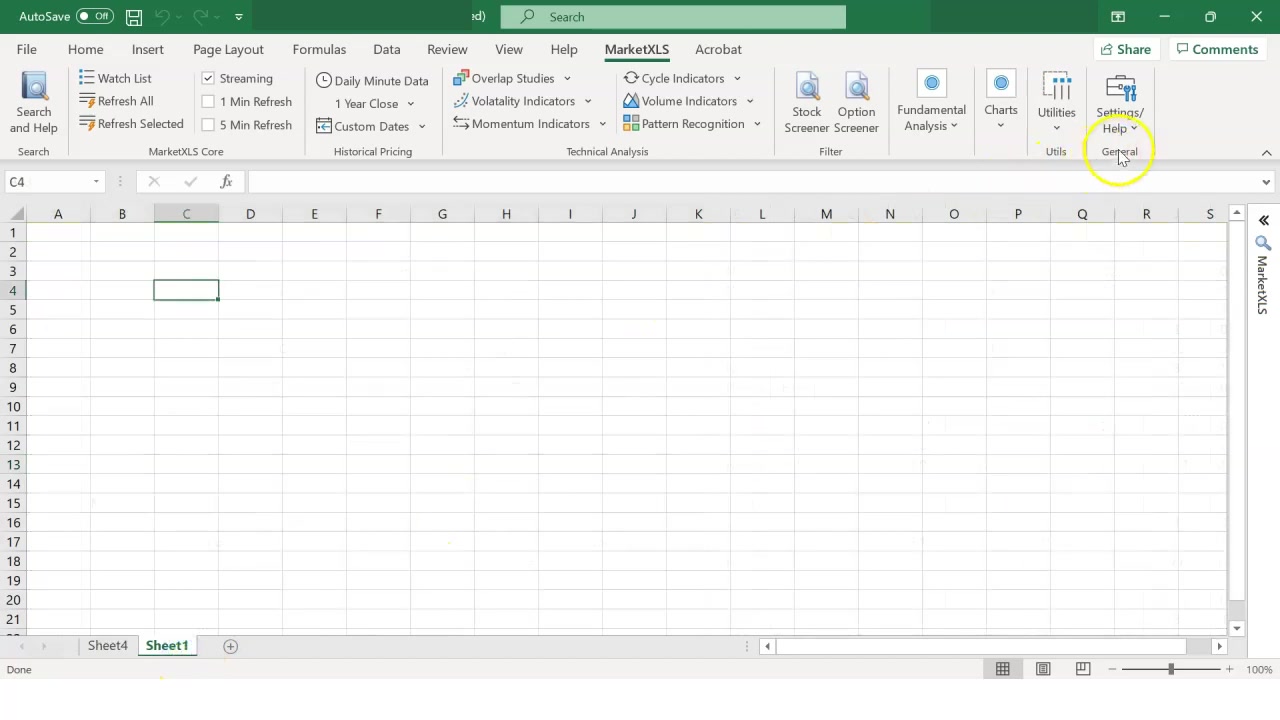1280x720 pixels.
Task: Save the workbook with the floppy icon
Action: click(x=133, y=17)
